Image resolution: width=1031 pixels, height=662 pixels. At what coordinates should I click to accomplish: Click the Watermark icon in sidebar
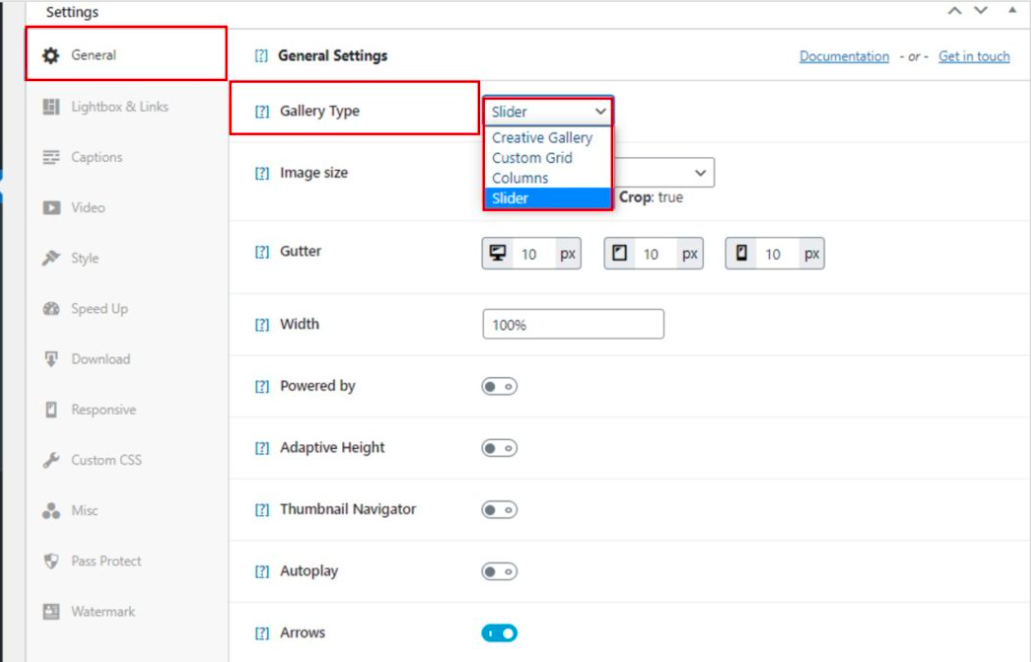[x=51, y=611]
